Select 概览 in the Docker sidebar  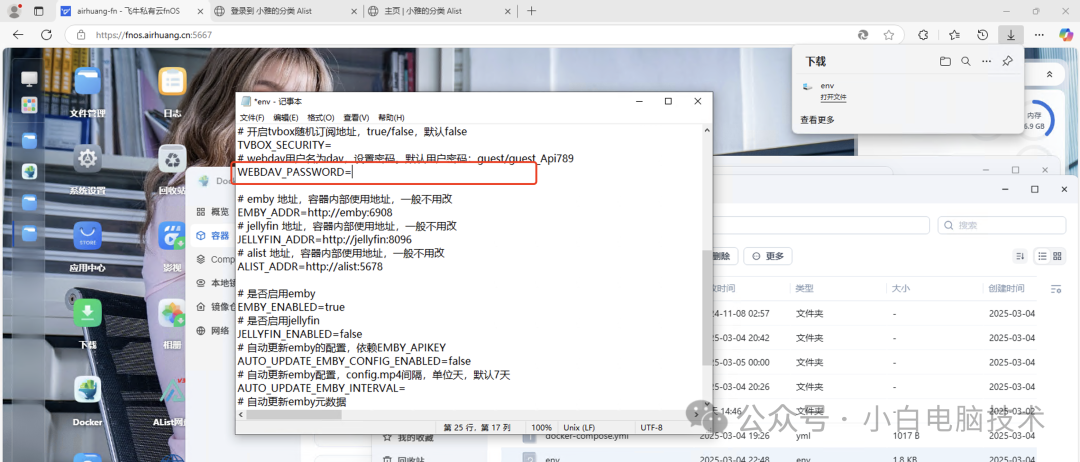(213, 212)
